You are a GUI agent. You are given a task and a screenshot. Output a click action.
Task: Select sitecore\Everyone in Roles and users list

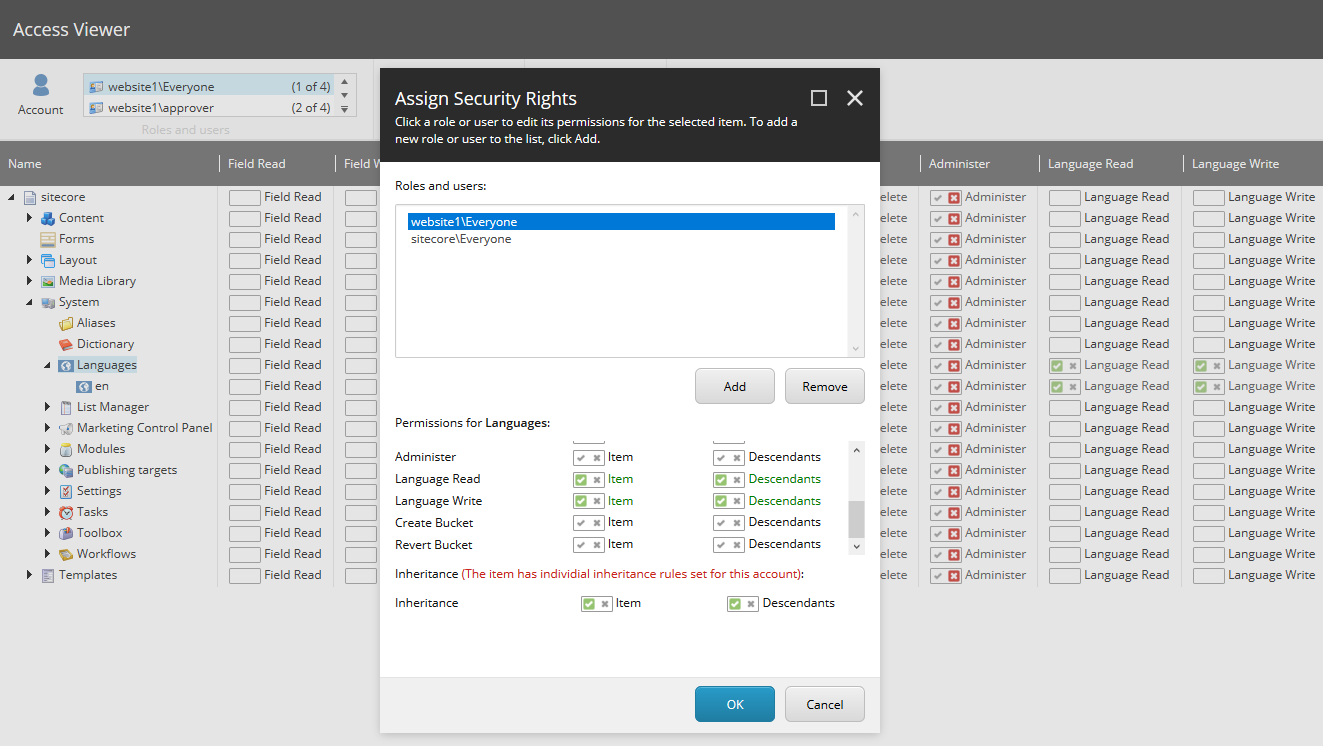(461, 239)
